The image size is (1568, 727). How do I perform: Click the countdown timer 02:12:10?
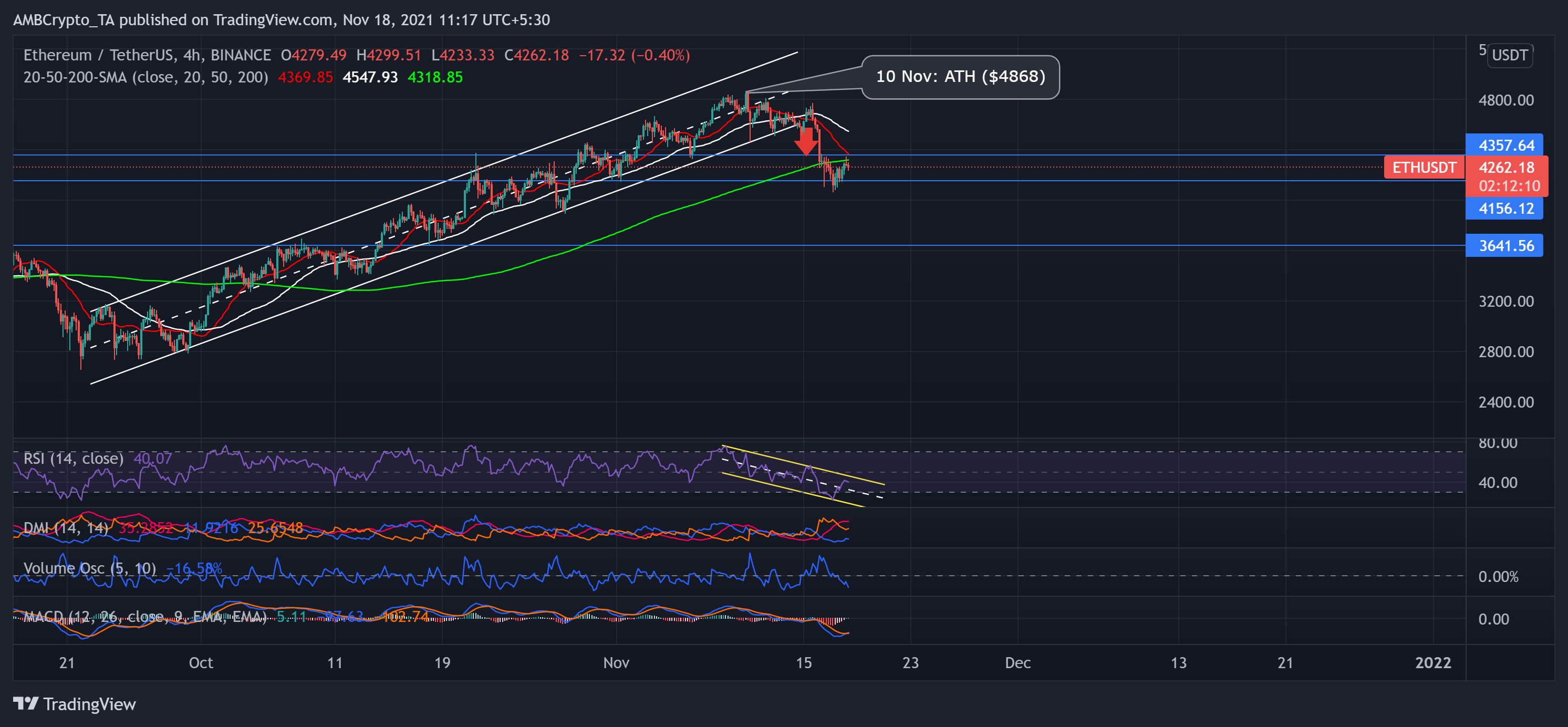[x=1509, y=186]
